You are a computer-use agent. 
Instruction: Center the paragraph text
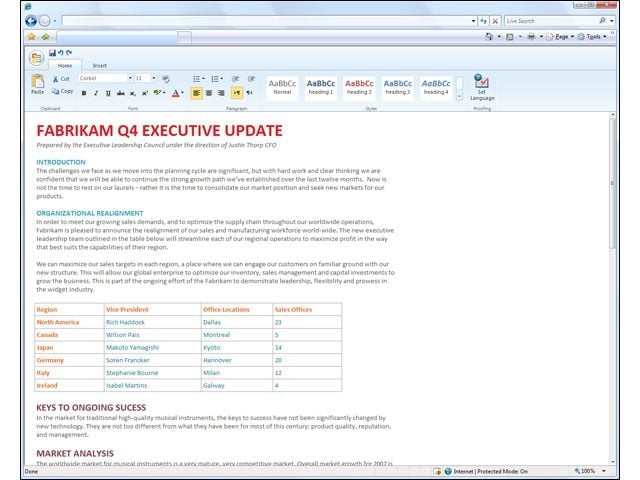point(209,93)
